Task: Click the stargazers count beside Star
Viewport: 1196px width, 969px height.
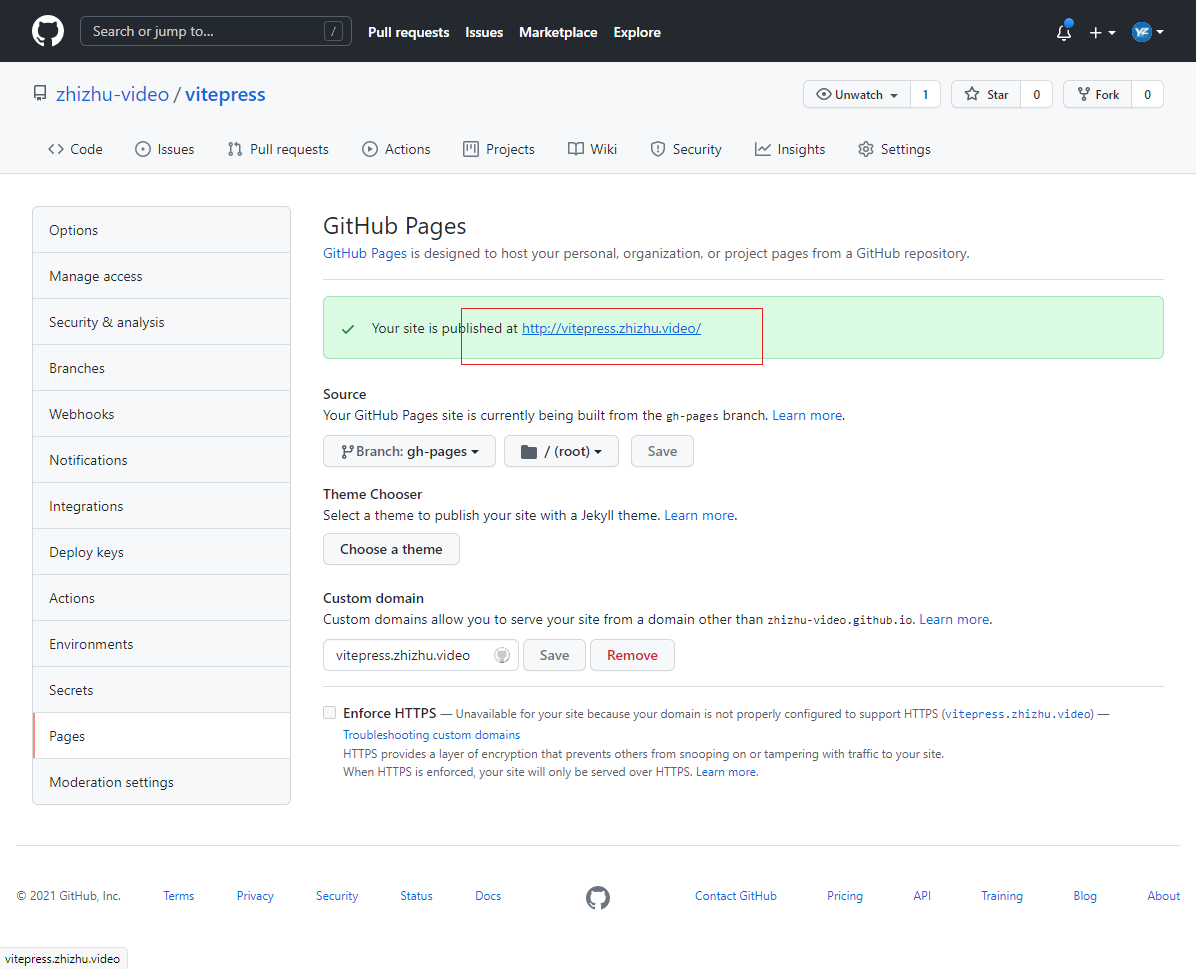Action: point(1037,94)
